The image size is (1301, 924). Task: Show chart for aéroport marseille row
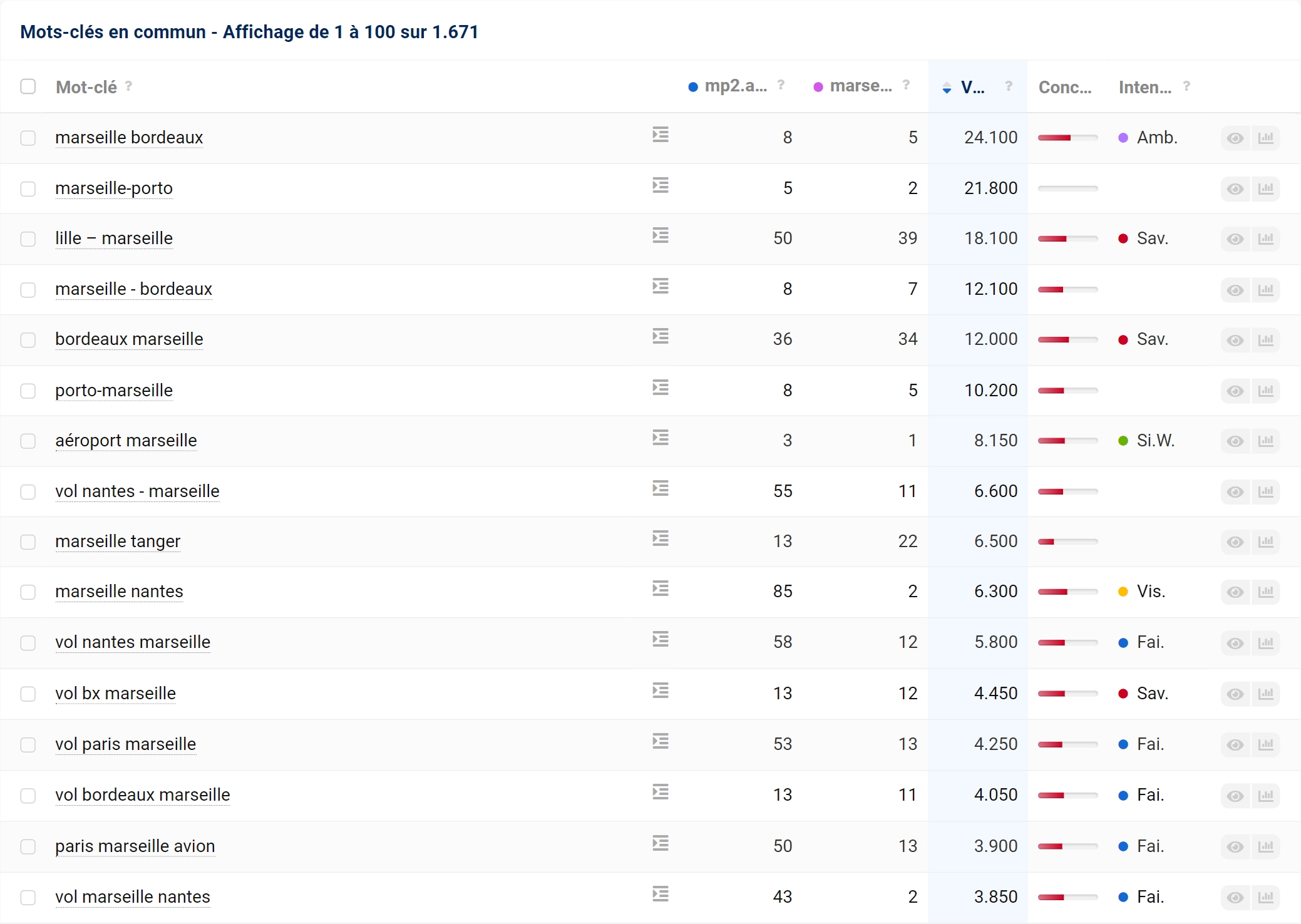tap(1265, 441)
